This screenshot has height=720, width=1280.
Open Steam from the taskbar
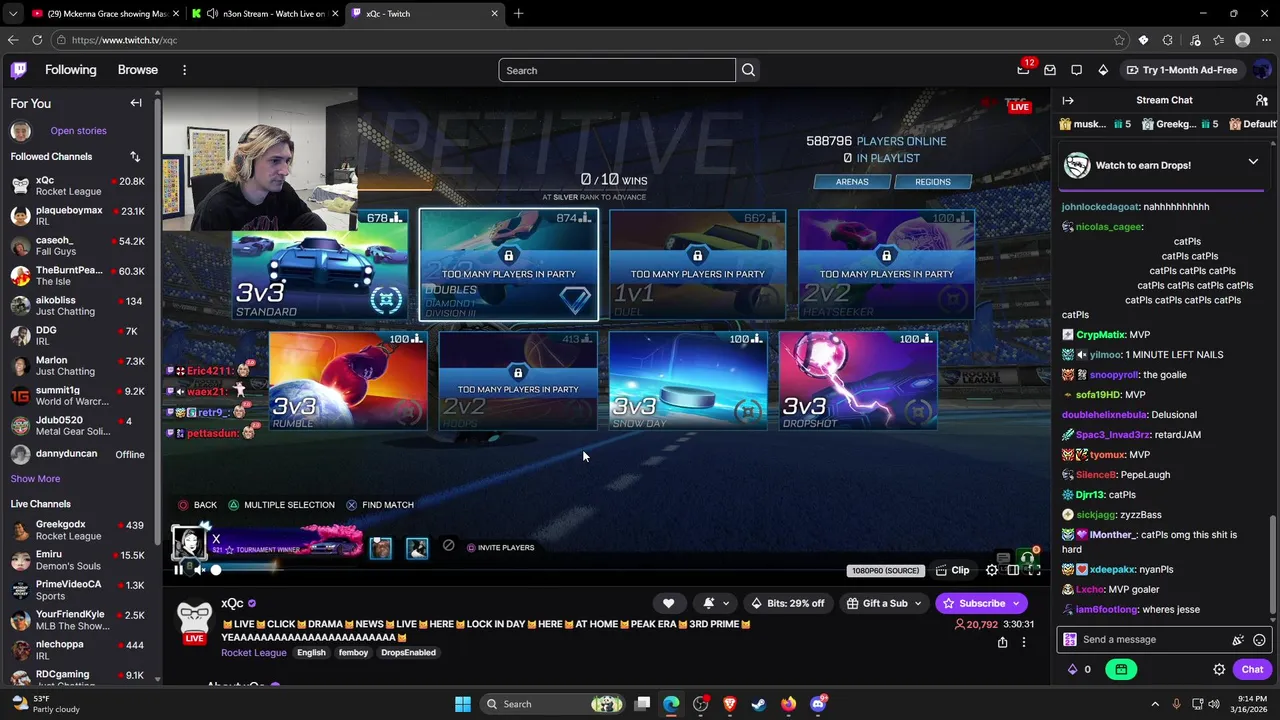coord(759,704)
